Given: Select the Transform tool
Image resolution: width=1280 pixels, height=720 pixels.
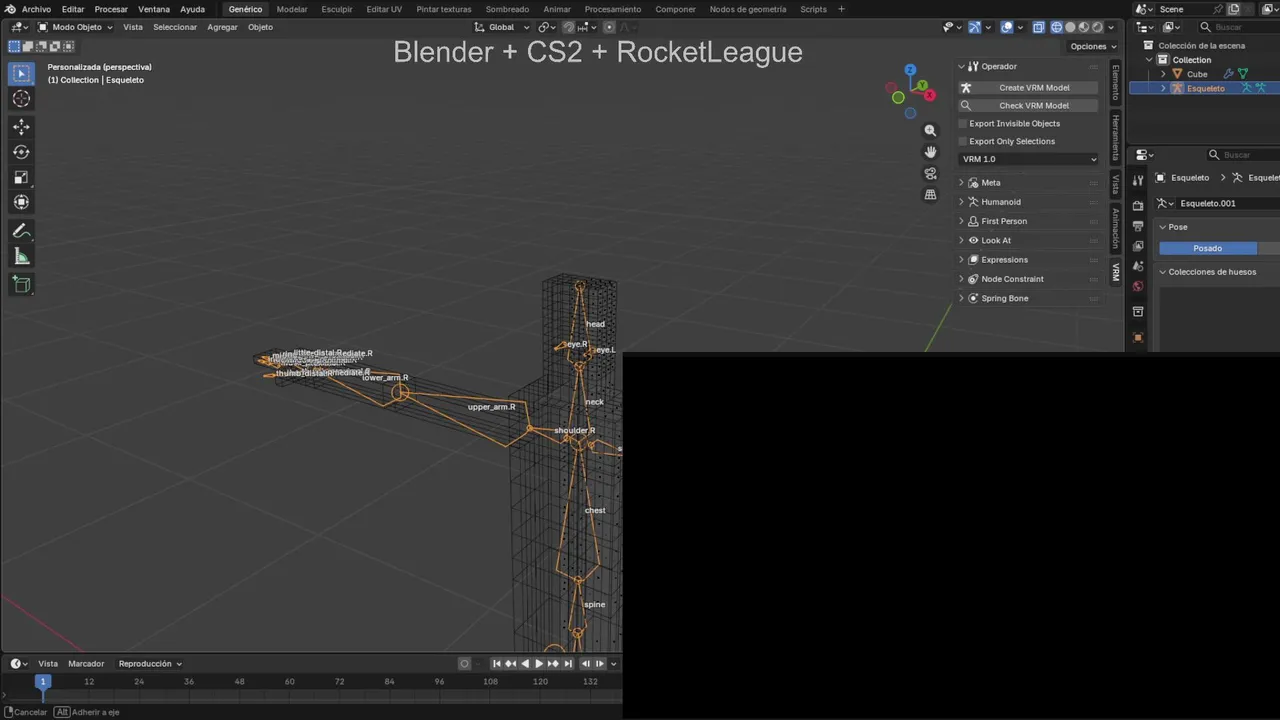Looking at the screenshot, I should pos(21,202).
